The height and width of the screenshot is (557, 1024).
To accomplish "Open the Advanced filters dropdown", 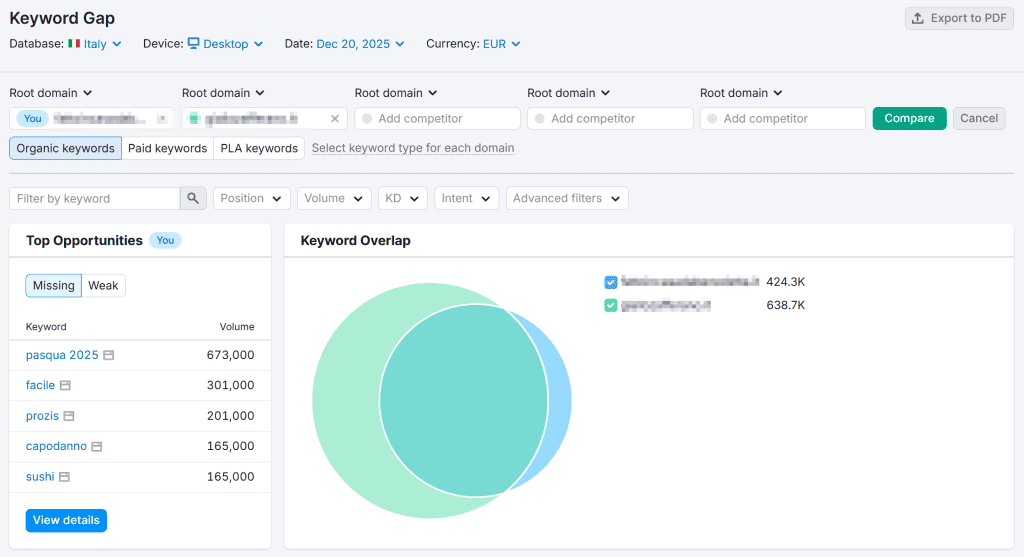I will pos(567,199).
